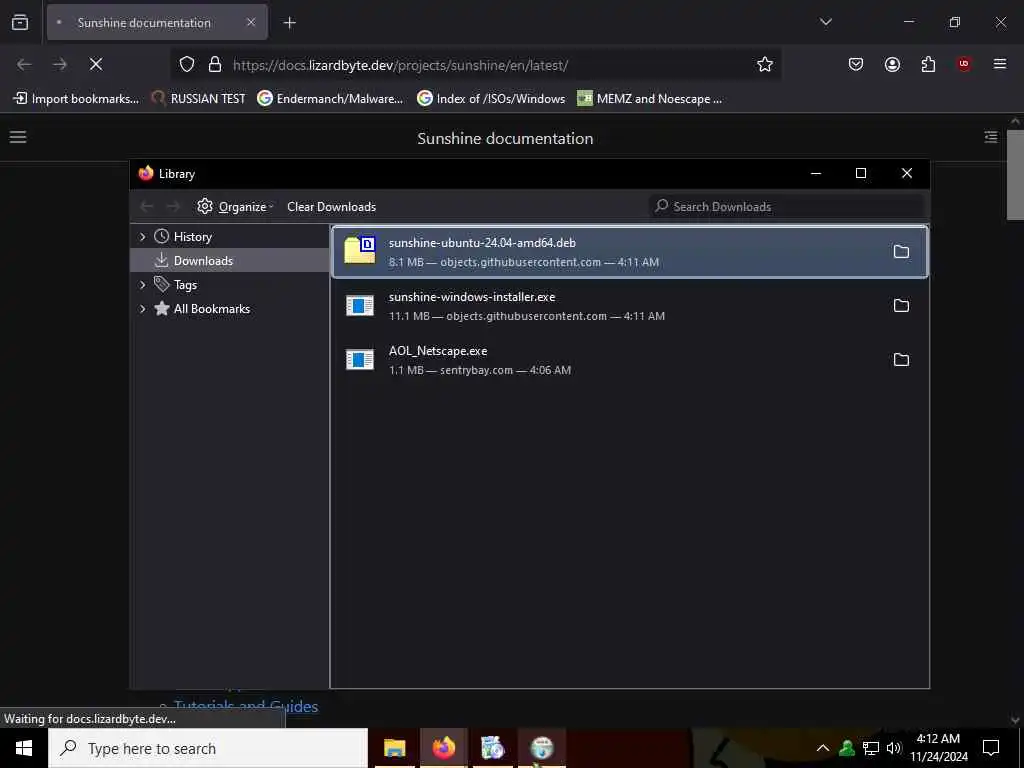The image size is (1024, 768).
Task: Open the list all tabs chevron
Action: pos(825,22)
